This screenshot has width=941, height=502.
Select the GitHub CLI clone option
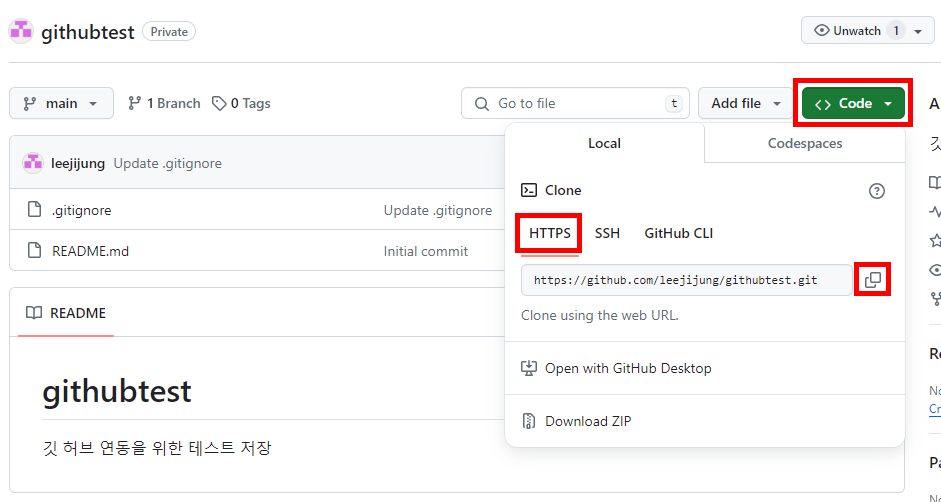click(x=678, y=233)
